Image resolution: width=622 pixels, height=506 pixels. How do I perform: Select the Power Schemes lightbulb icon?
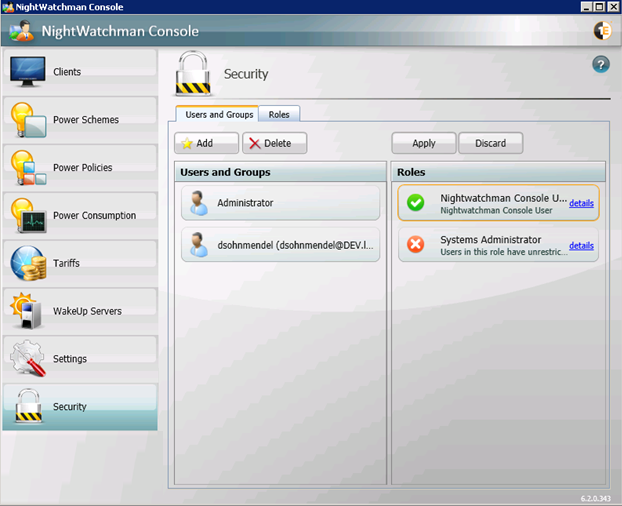pos(28,120)
